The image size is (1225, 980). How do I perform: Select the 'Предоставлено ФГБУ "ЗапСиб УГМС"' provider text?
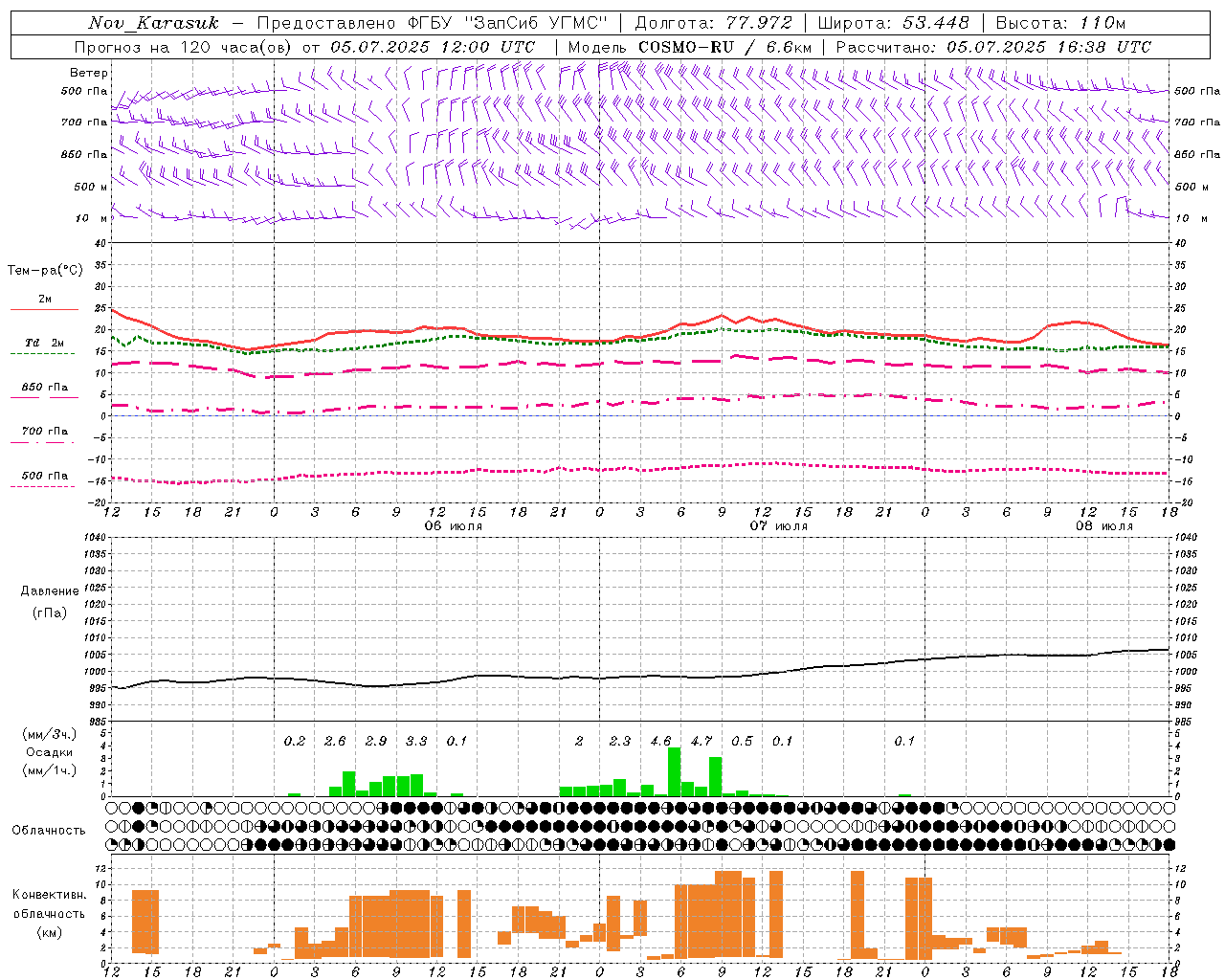[x=432, y=23]
